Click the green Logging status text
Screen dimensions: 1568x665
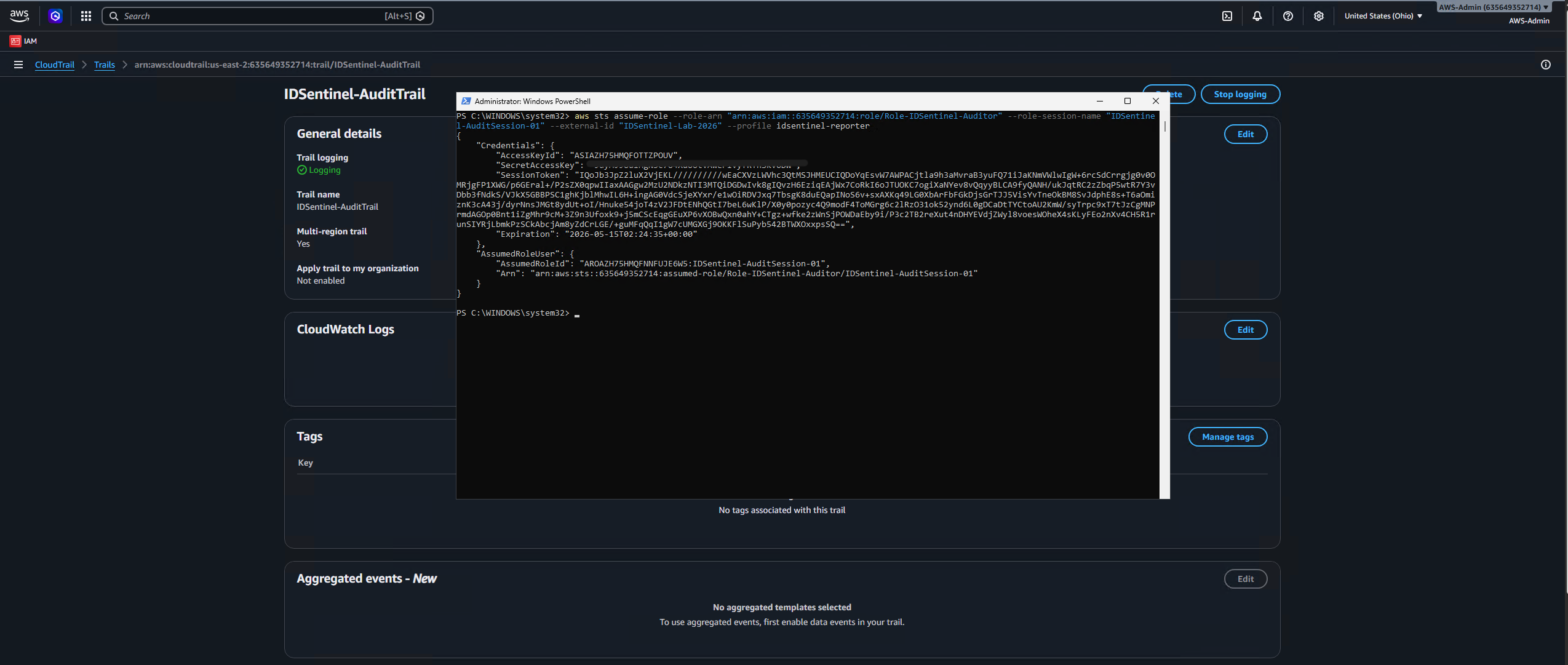click(x=325, y=170)
